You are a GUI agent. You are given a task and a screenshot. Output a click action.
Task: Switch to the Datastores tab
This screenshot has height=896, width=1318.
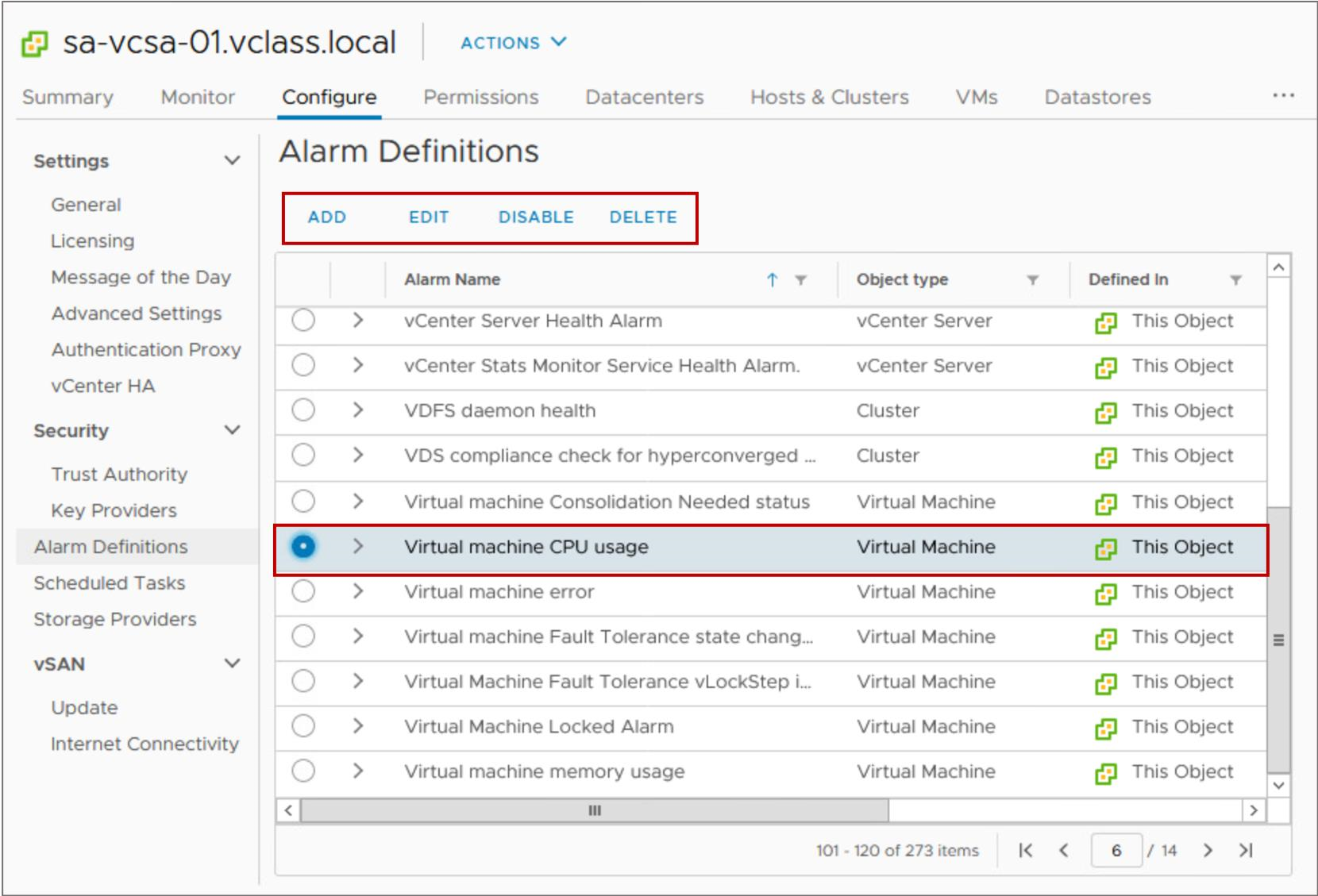(1098, 97)
